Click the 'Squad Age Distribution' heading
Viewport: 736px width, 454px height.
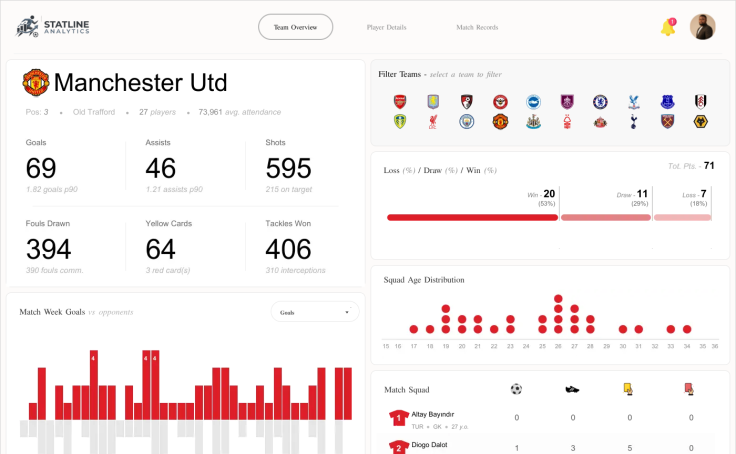pyautogui.click(x=424, y=280)
